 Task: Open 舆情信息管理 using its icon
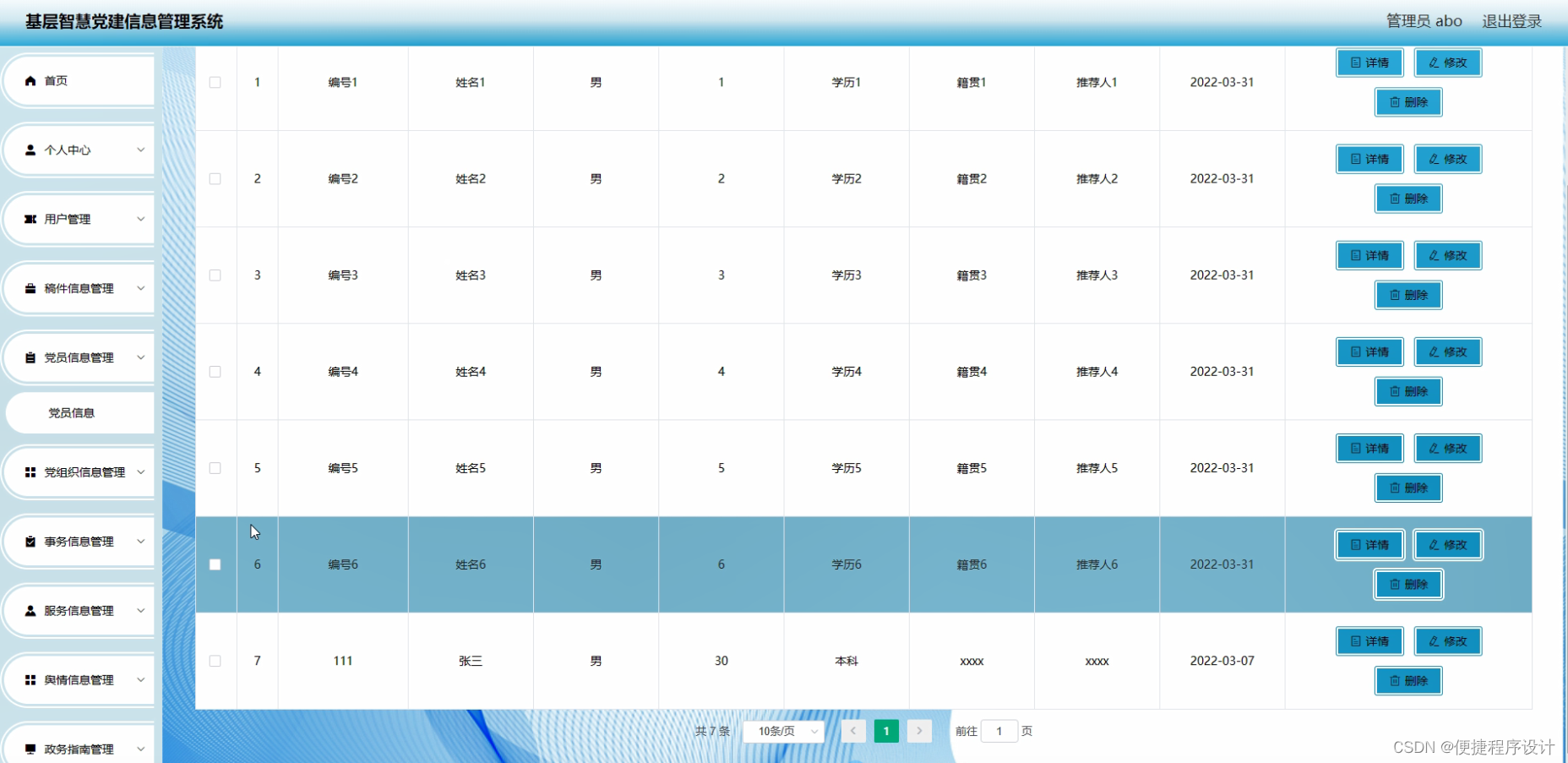[x=31, y=679]
